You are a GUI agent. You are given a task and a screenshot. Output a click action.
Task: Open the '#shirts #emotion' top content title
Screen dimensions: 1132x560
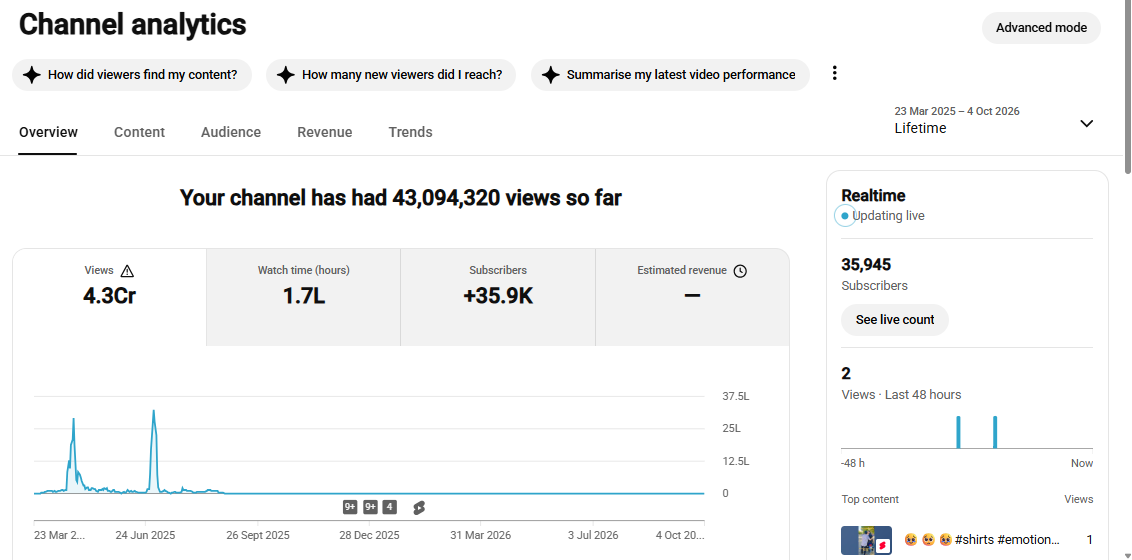point(982,540)
